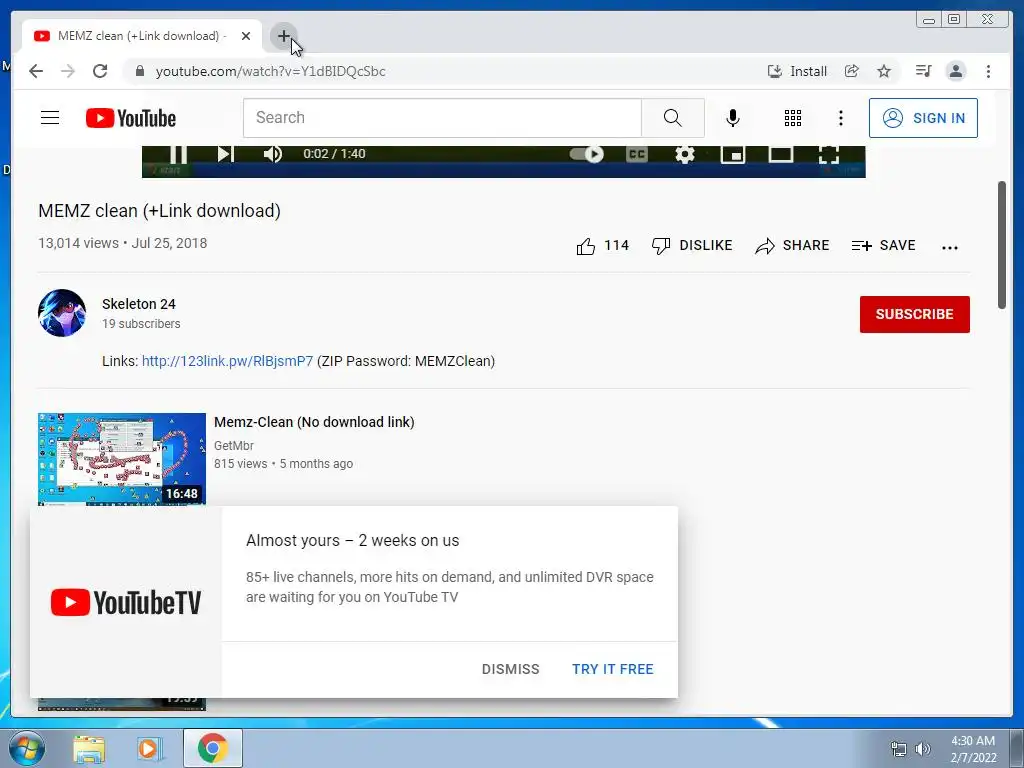This screenshot has width=1024, height=768.
Task: Open network tray icon
Action: click(899, 749)
